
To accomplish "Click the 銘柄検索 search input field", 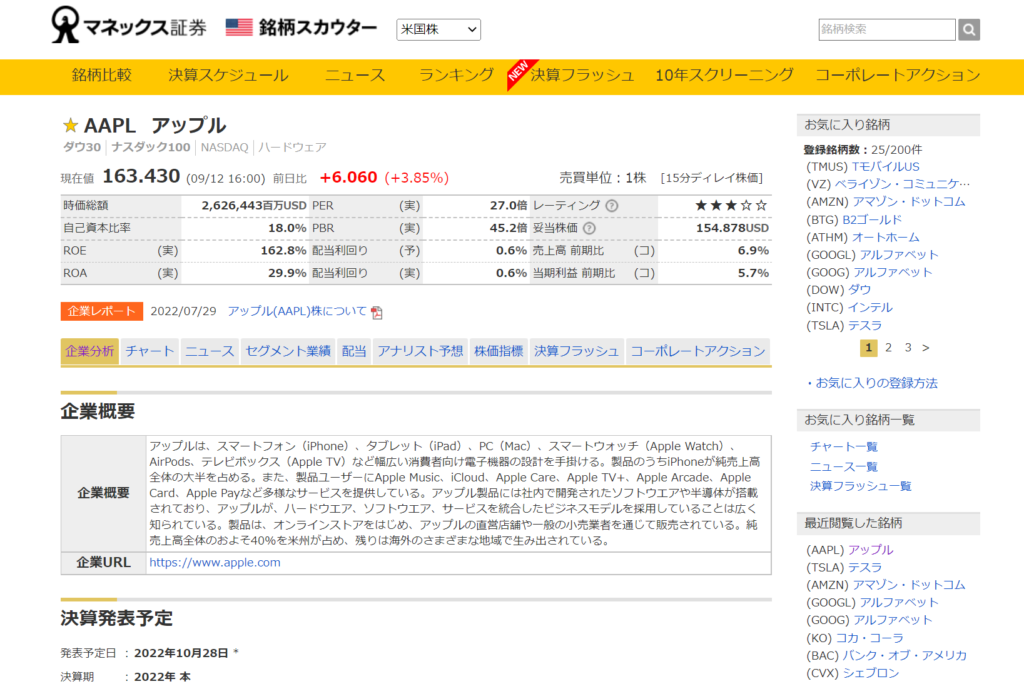I will pos(887,30).
